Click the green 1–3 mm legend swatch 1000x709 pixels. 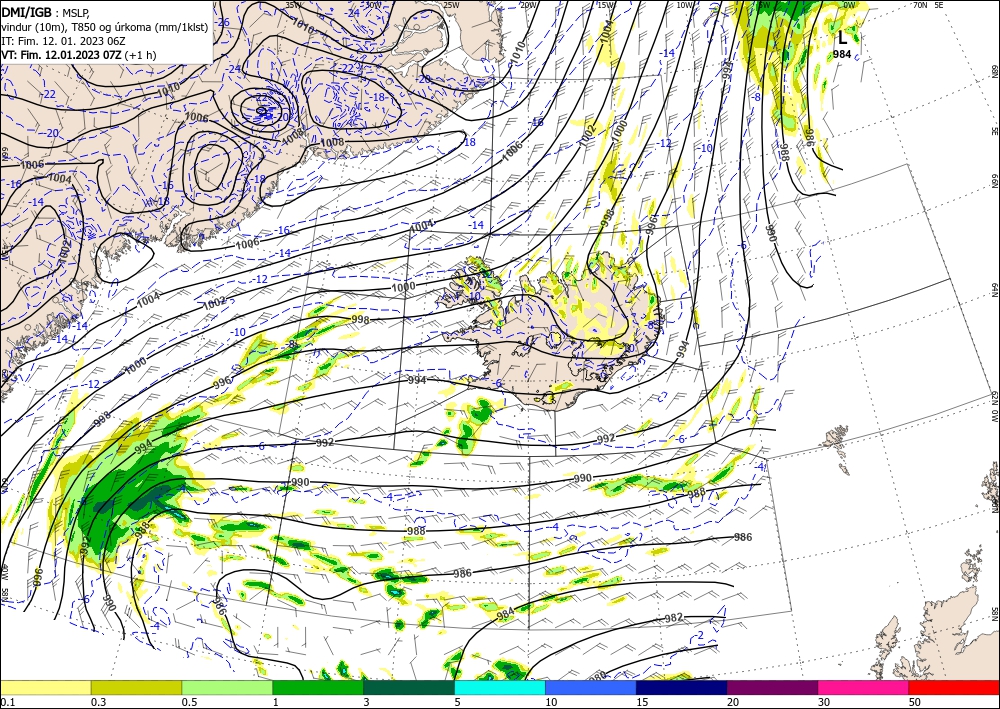click(318, 687)
